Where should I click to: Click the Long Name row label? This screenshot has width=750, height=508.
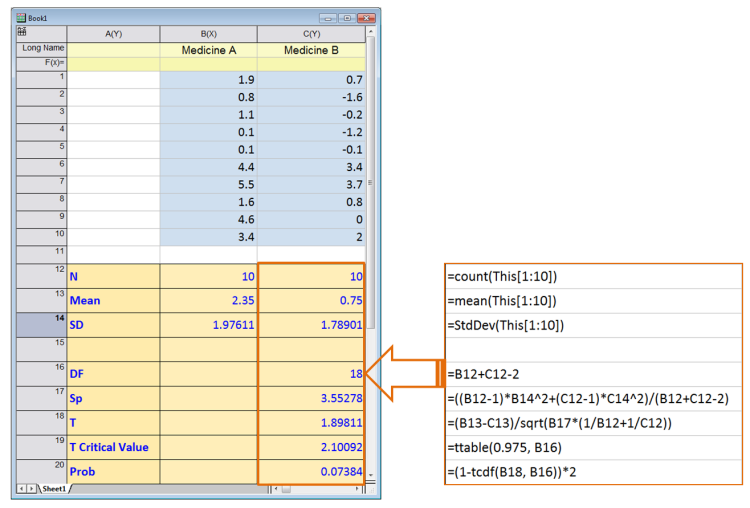point(41,48)
